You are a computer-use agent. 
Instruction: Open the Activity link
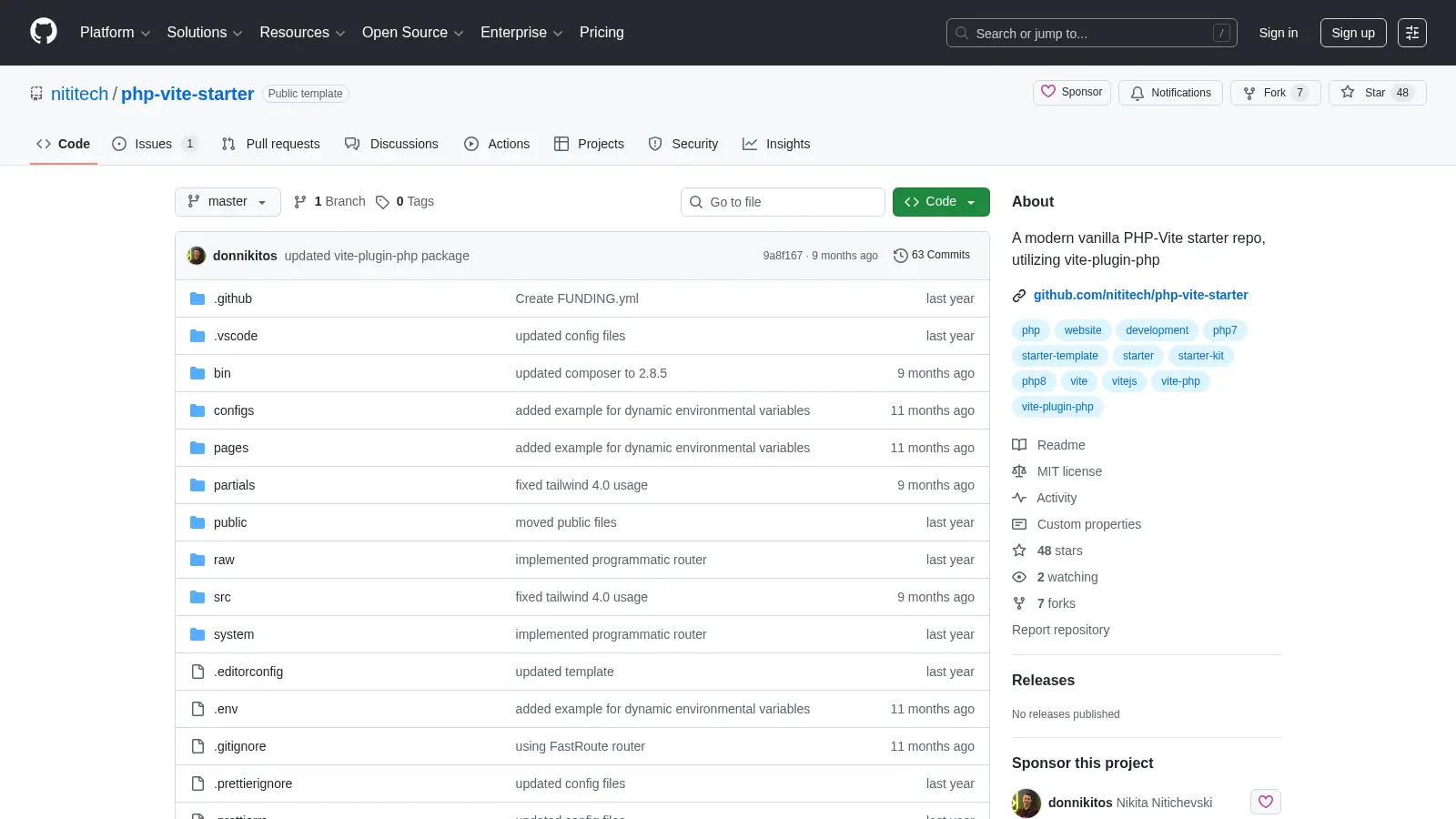click(x=1045, y=498)
